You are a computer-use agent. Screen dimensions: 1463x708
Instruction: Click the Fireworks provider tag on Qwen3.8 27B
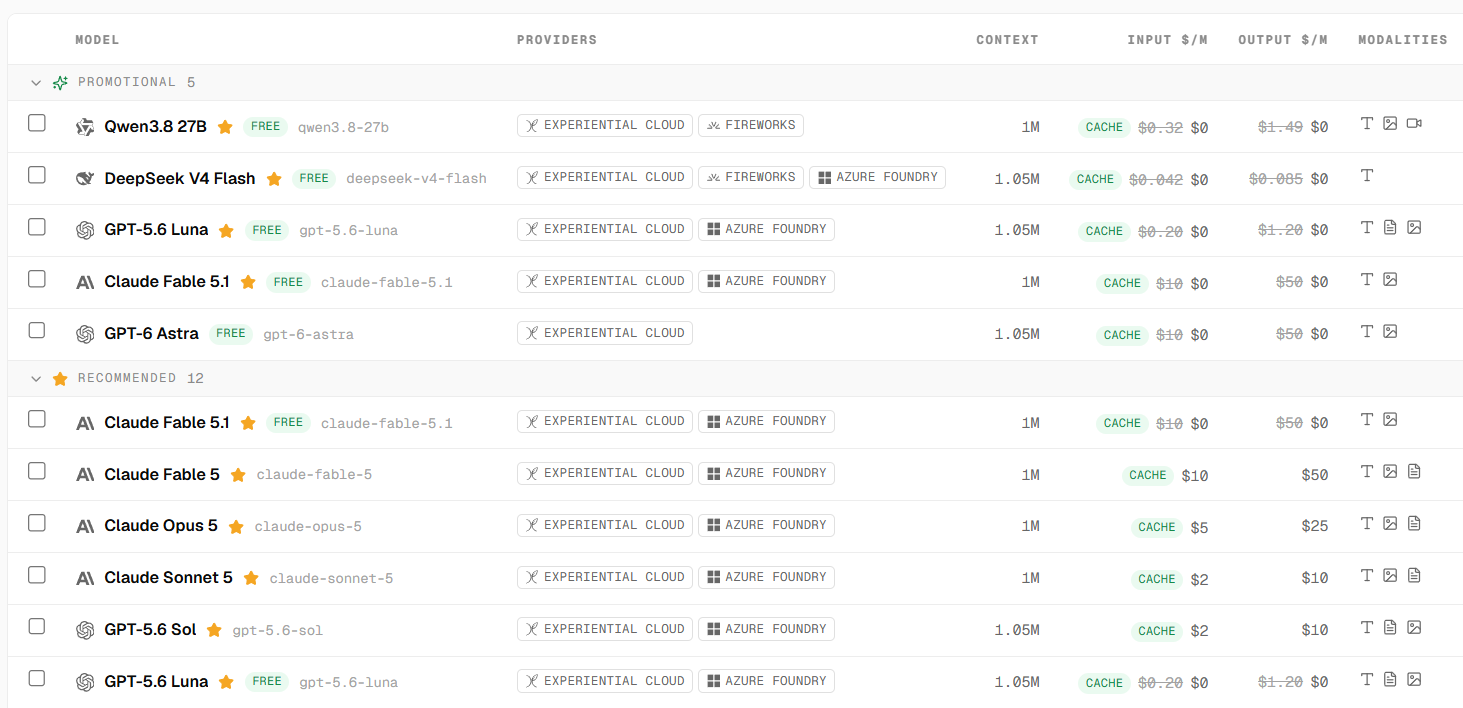coord(750,125)
